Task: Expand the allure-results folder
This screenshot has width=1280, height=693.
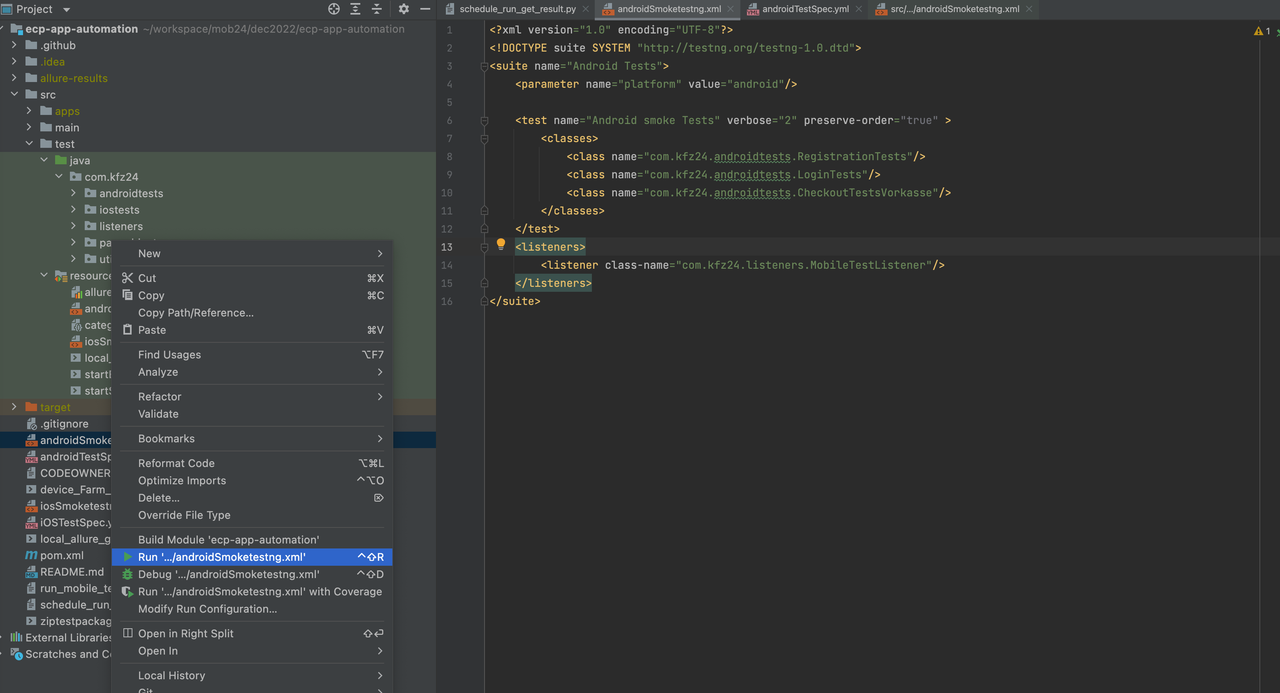Action: 14,78
